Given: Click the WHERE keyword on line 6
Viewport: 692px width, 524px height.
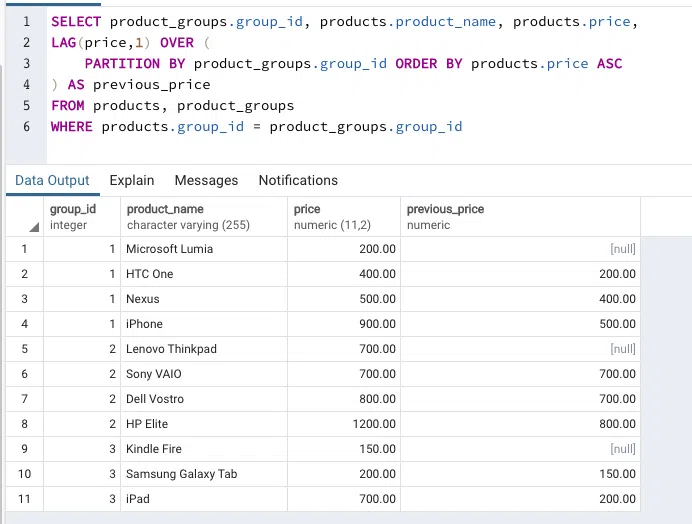Looking at the screenshot, I should click(72, 127).
